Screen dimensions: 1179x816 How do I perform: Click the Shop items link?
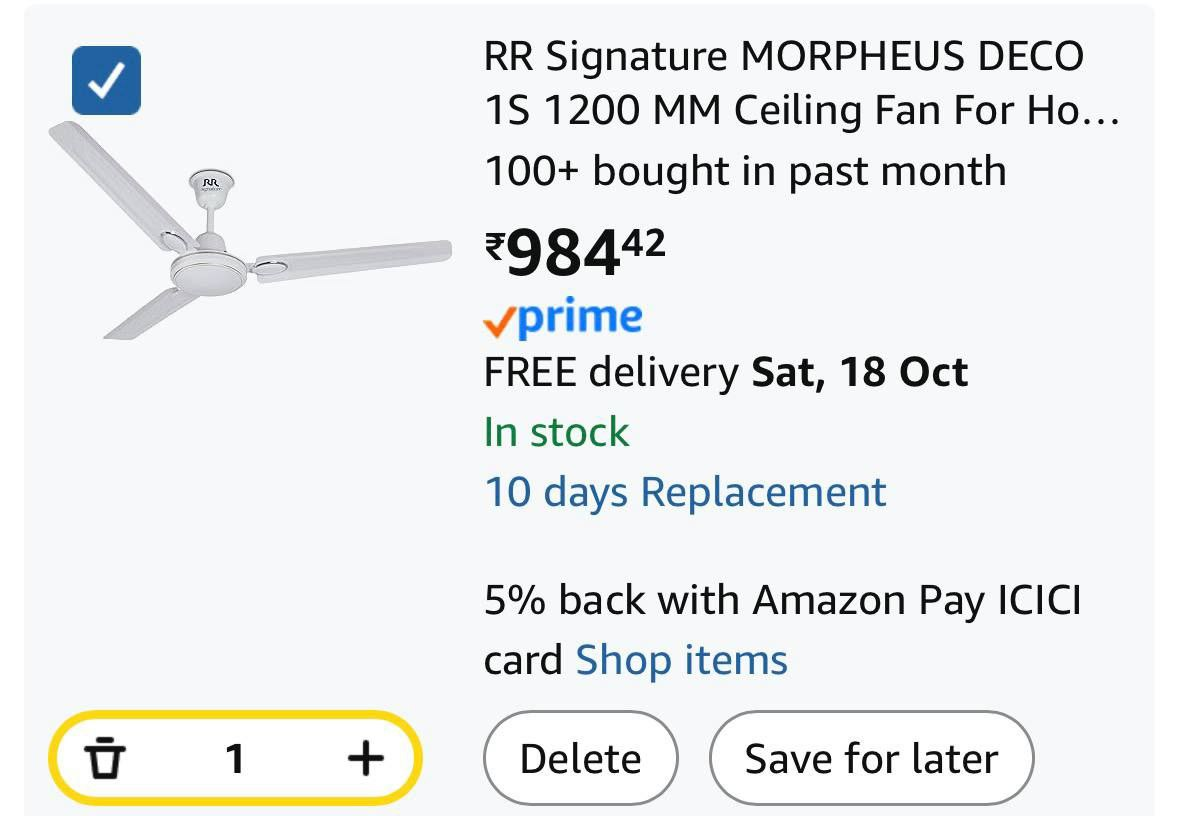coord(680,659)
